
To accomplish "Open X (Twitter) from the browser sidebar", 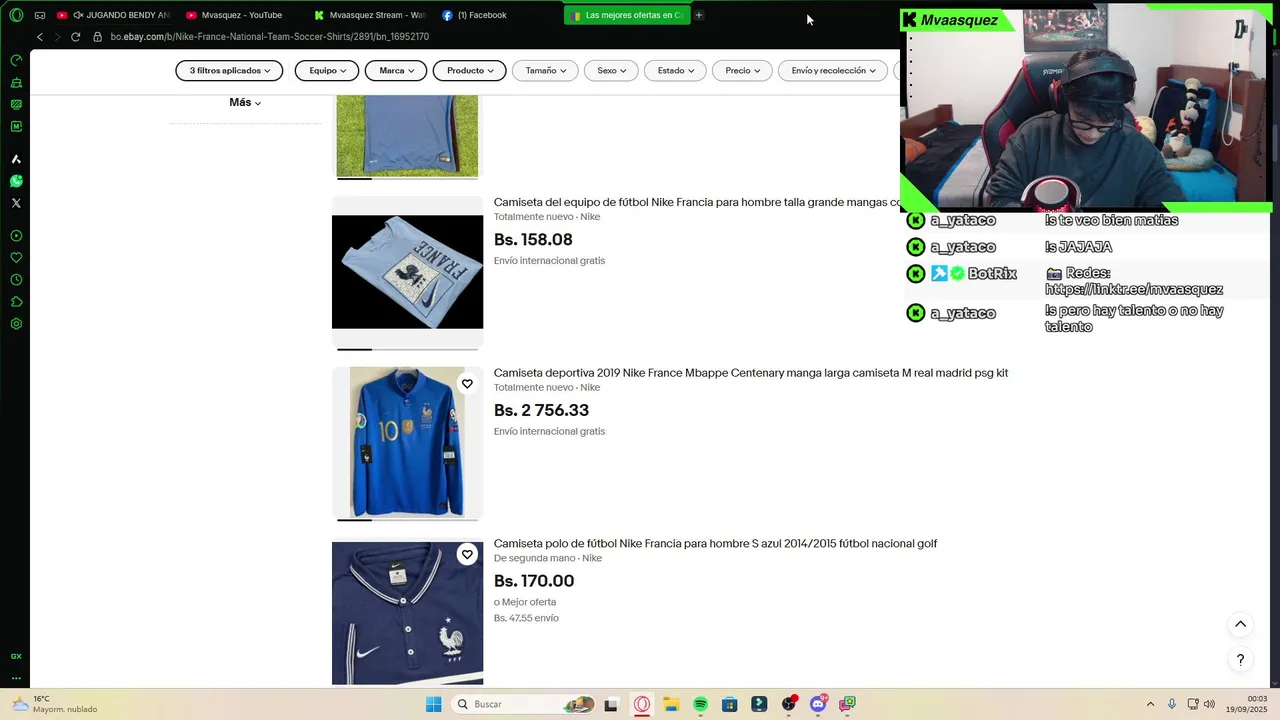I will pyautogui.click(x=16, y=203).
